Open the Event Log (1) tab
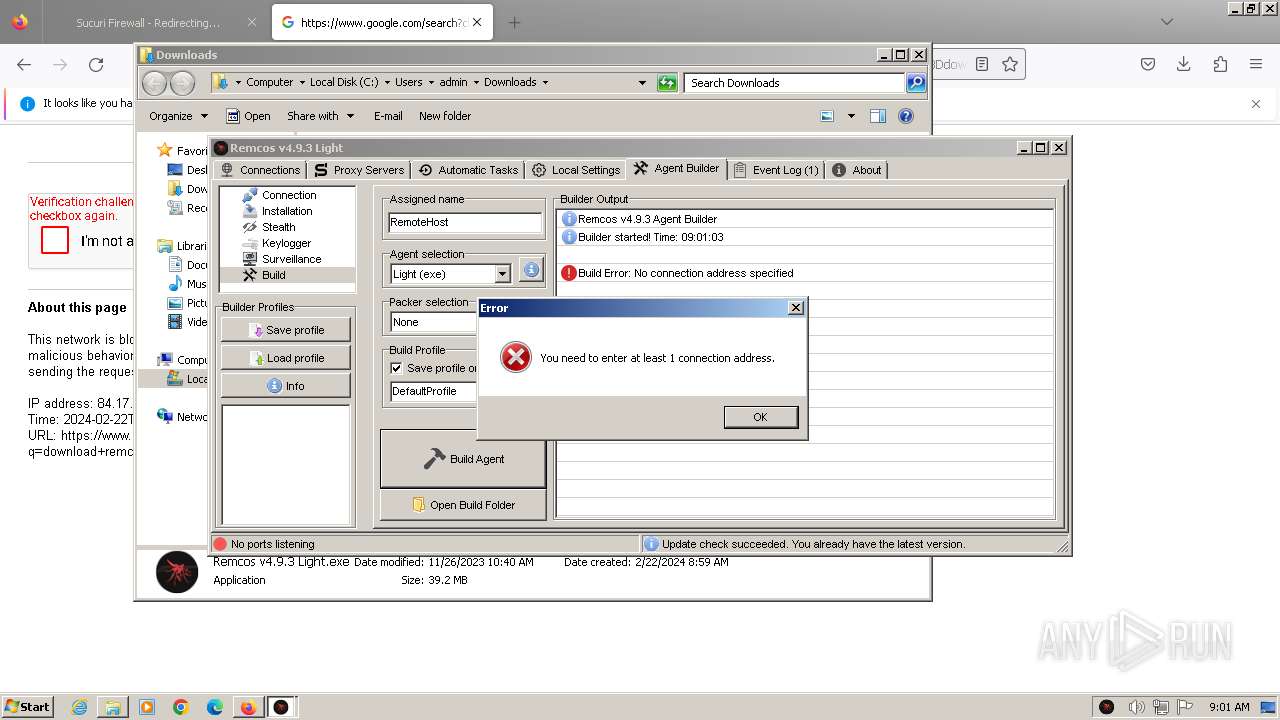Viewport: 1280px width, 720px height. pyautogui.click(x=775, y=170)
